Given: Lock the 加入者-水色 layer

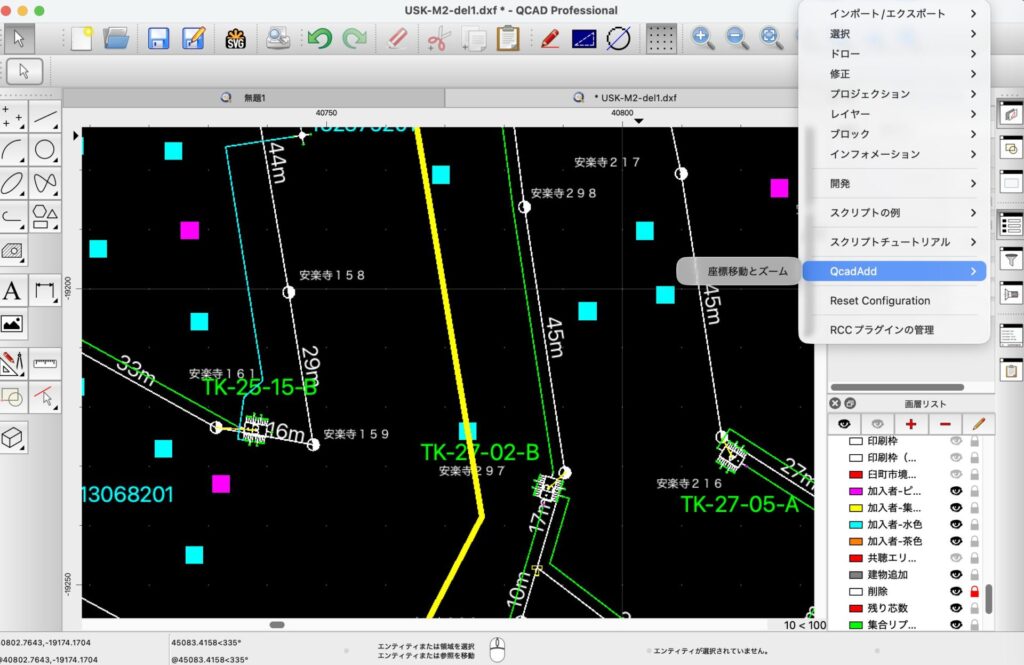Looking at the screenshot, I should tap(974, 525).
